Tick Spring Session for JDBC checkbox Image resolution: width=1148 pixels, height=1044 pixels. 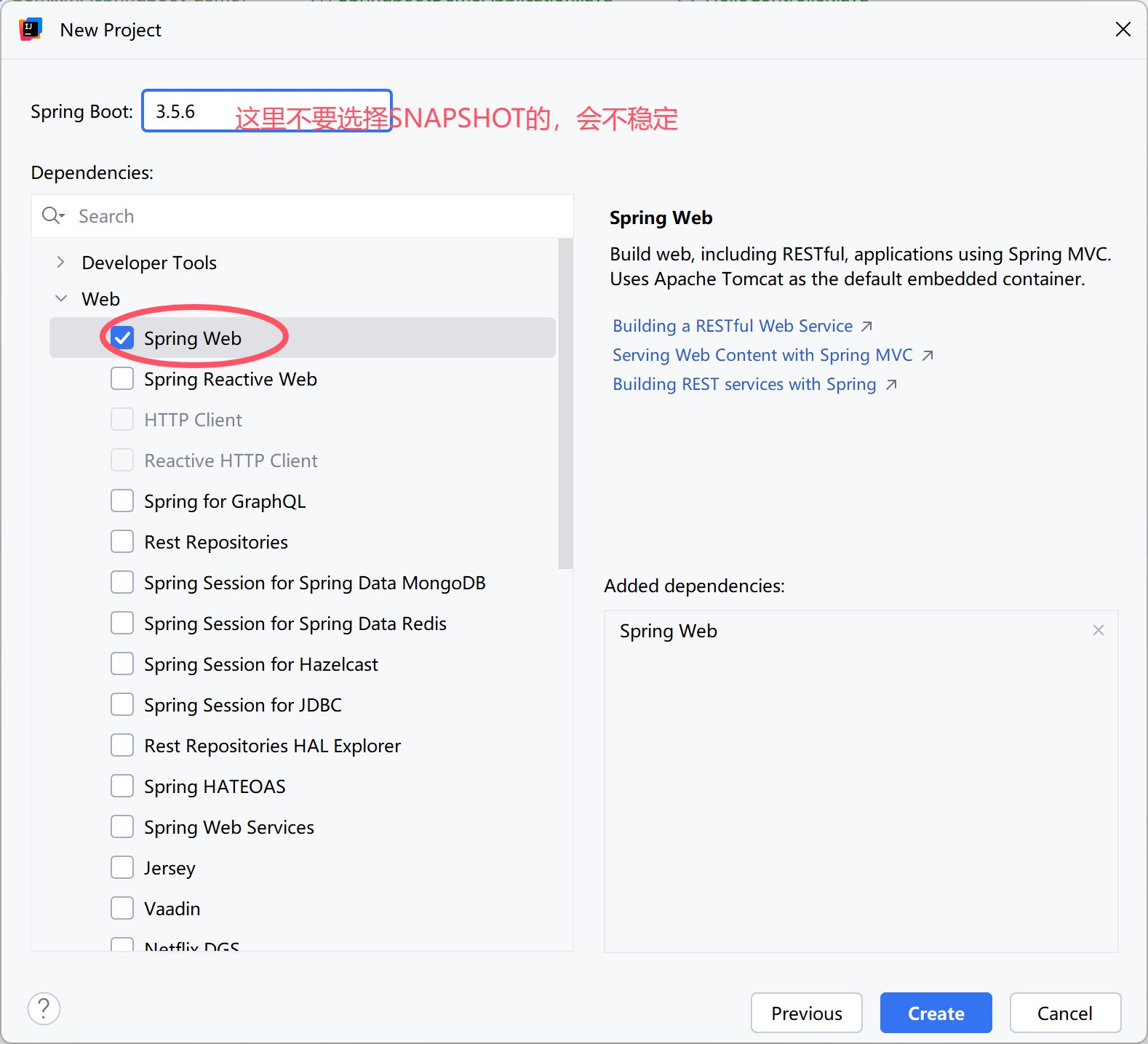122,704
